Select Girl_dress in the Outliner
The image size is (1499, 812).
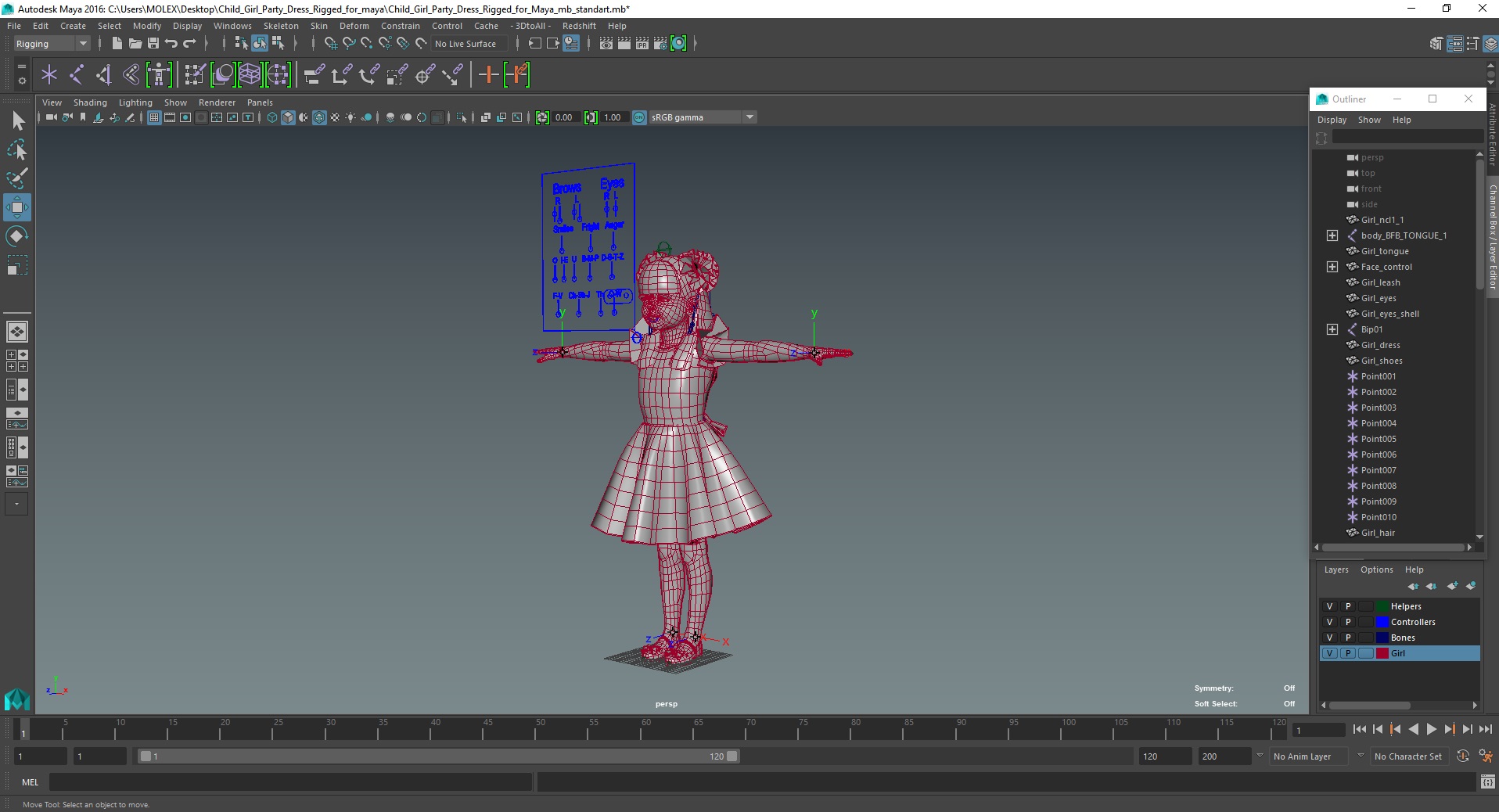click(x=1380, y=345)
